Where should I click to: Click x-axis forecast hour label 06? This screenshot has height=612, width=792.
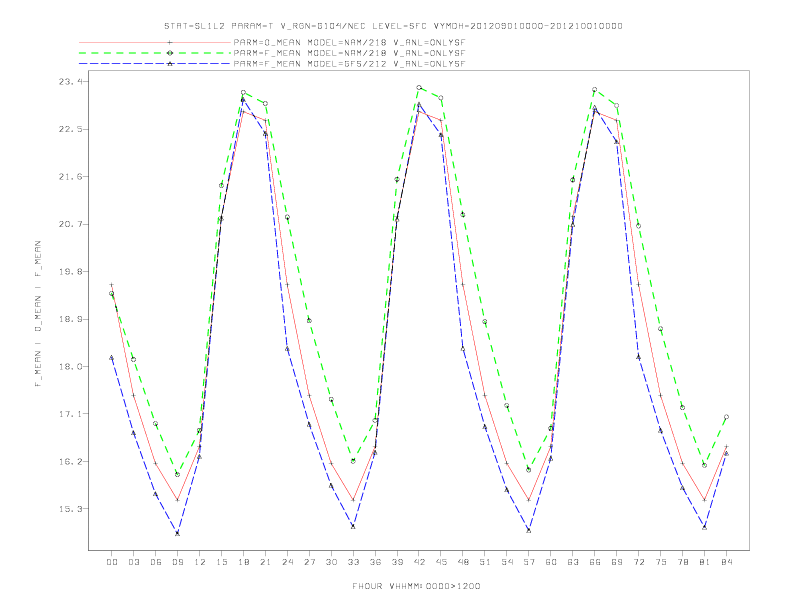tap(156, 562)
